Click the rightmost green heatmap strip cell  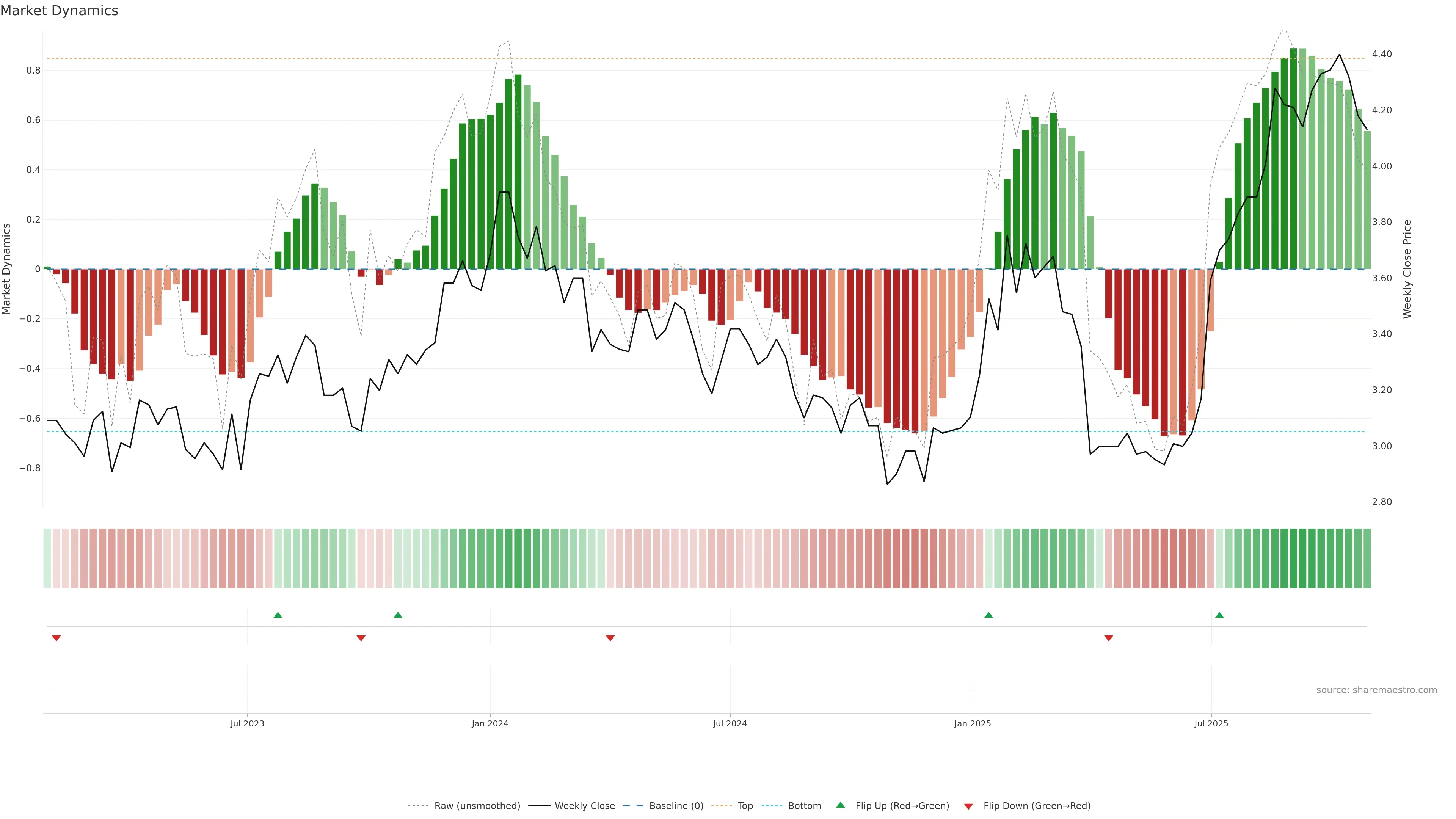click(x=1367, y=558)
